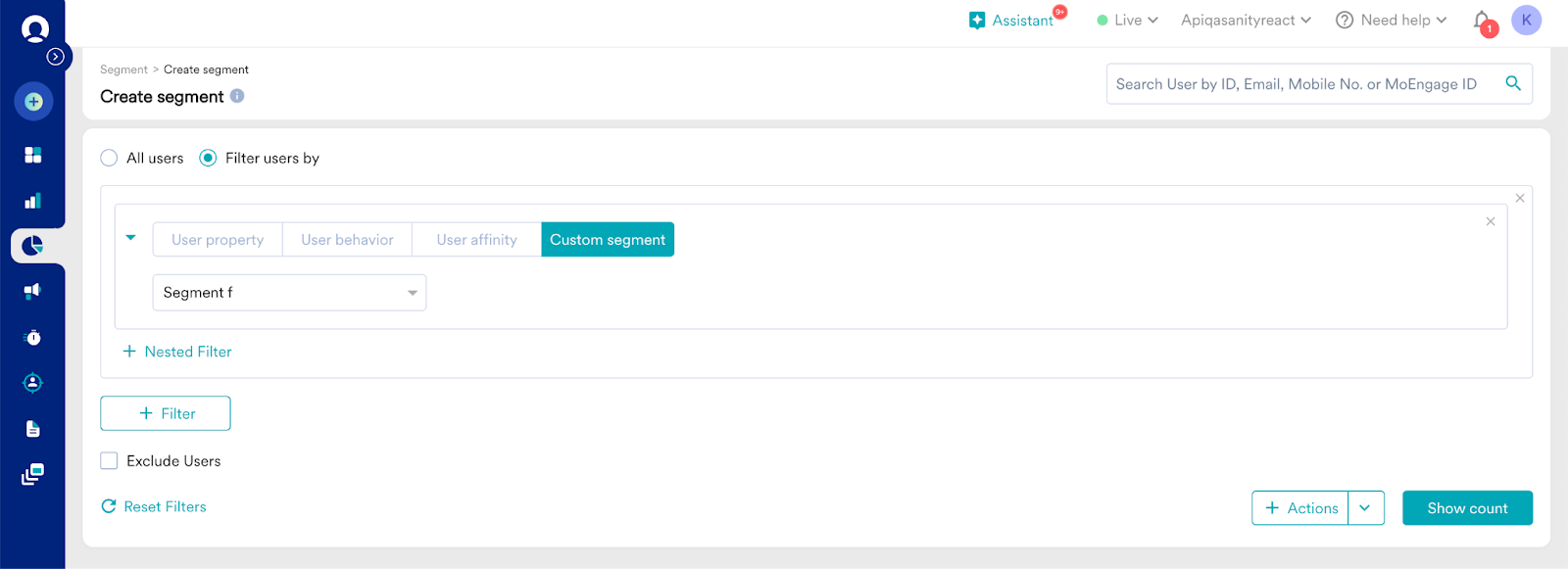Expand the Actions dropdown arrow
1568x569 pixels.
1365,508
